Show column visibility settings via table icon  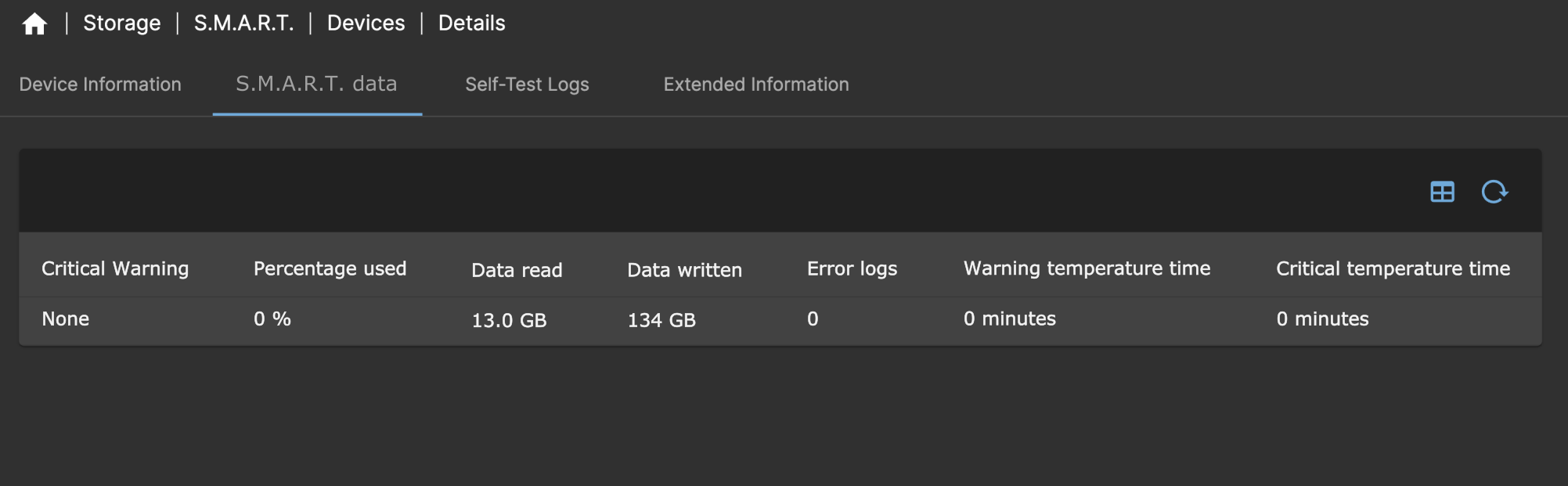(1443, 192)
